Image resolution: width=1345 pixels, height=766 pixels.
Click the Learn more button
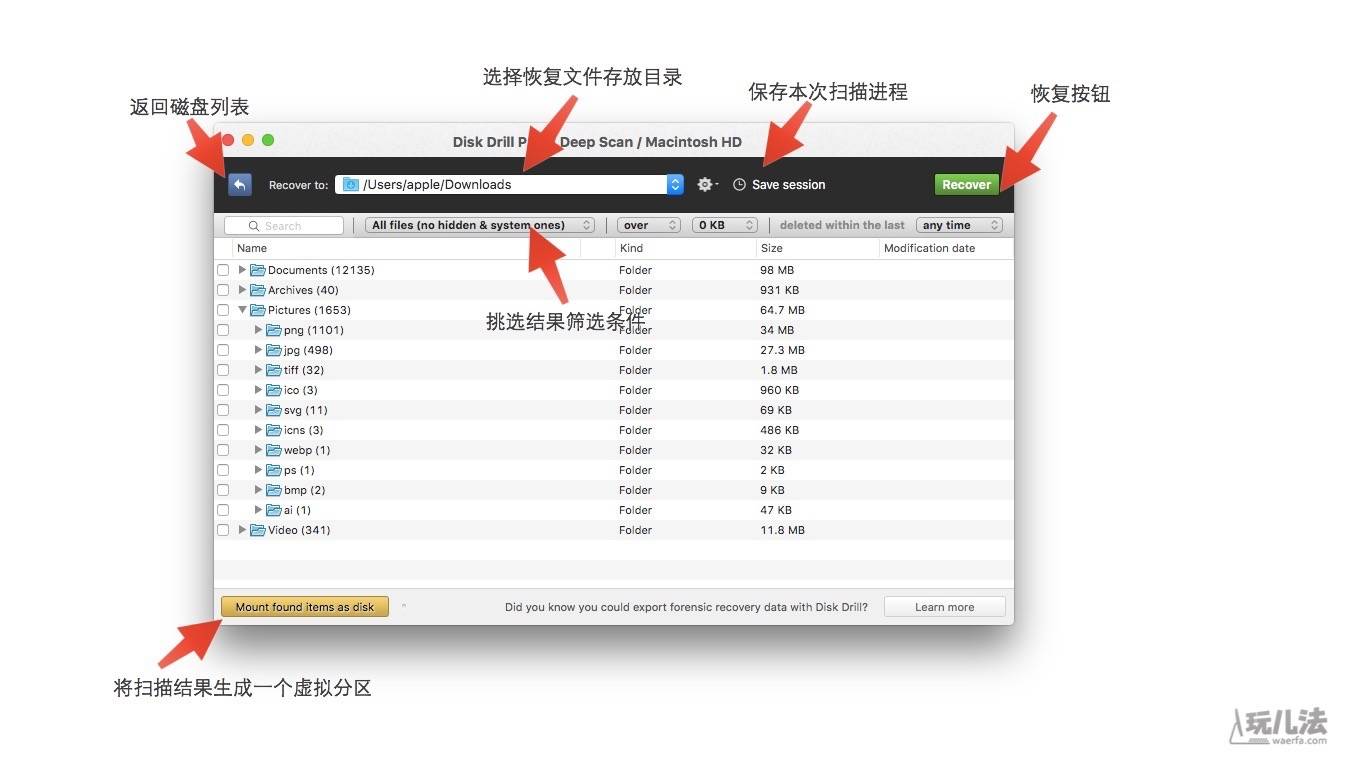(x=945, y=606)
